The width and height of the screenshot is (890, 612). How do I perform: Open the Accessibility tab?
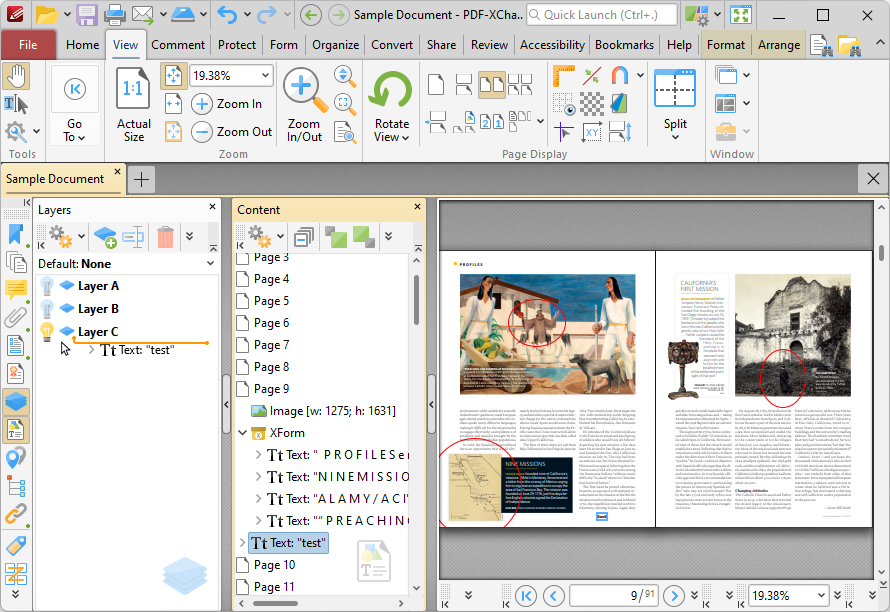pyautogui.click(x=552, y=45)
